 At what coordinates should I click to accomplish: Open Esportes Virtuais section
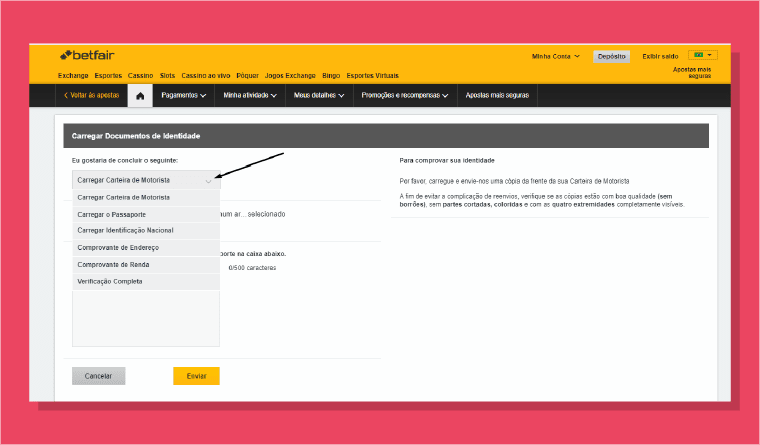372,76
